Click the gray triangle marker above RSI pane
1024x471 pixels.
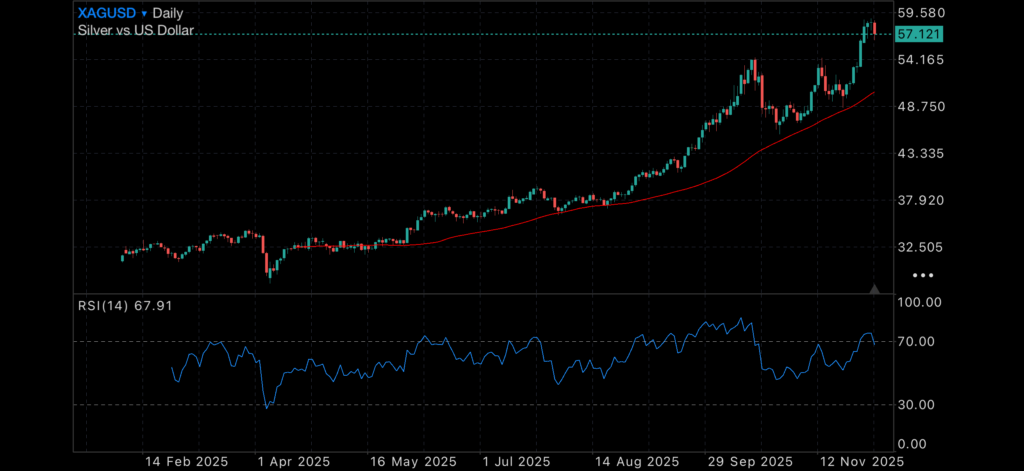[x=875, y=289]
